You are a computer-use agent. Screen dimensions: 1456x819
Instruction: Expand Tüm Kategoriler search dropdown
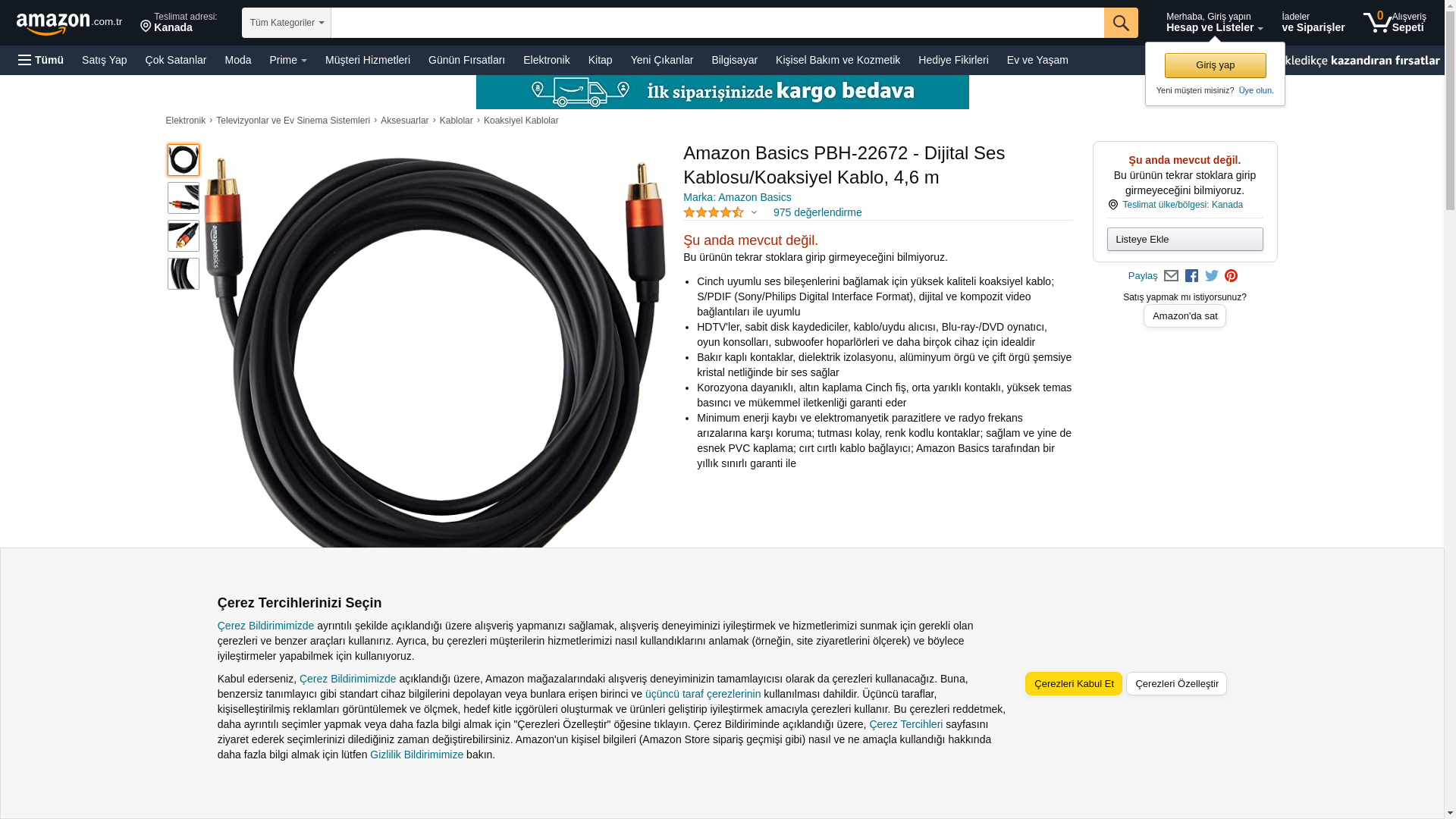(287, 23)
